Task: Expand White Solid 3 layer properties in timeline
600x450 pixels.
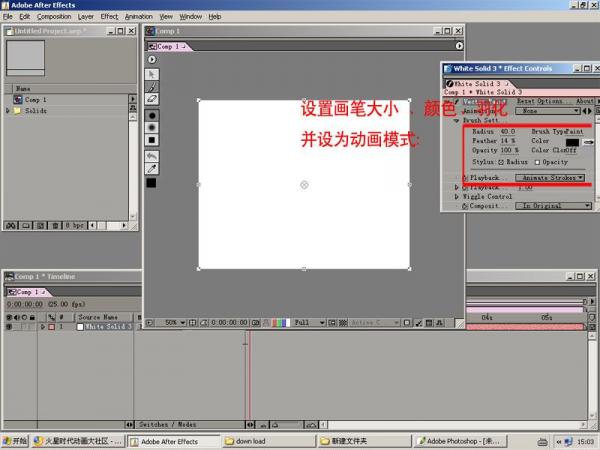Action: [x=42, y=327]
